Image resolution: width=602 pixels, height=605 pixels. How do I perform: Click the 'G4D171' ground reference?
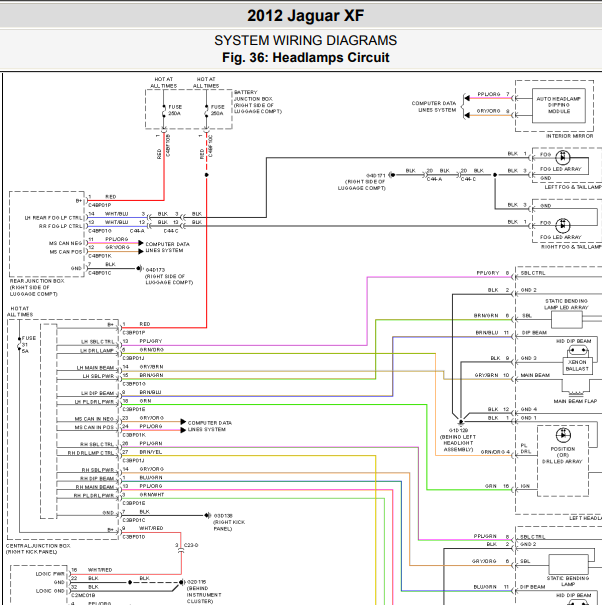pyautogui.click(x=375, y=175)
